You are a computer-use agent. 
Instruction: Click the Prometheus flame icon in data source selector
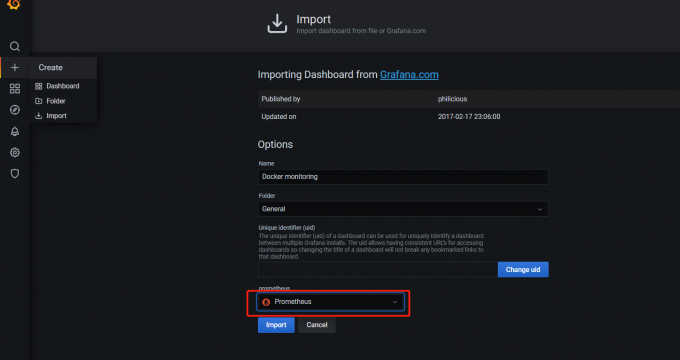[x=266, y=302]
